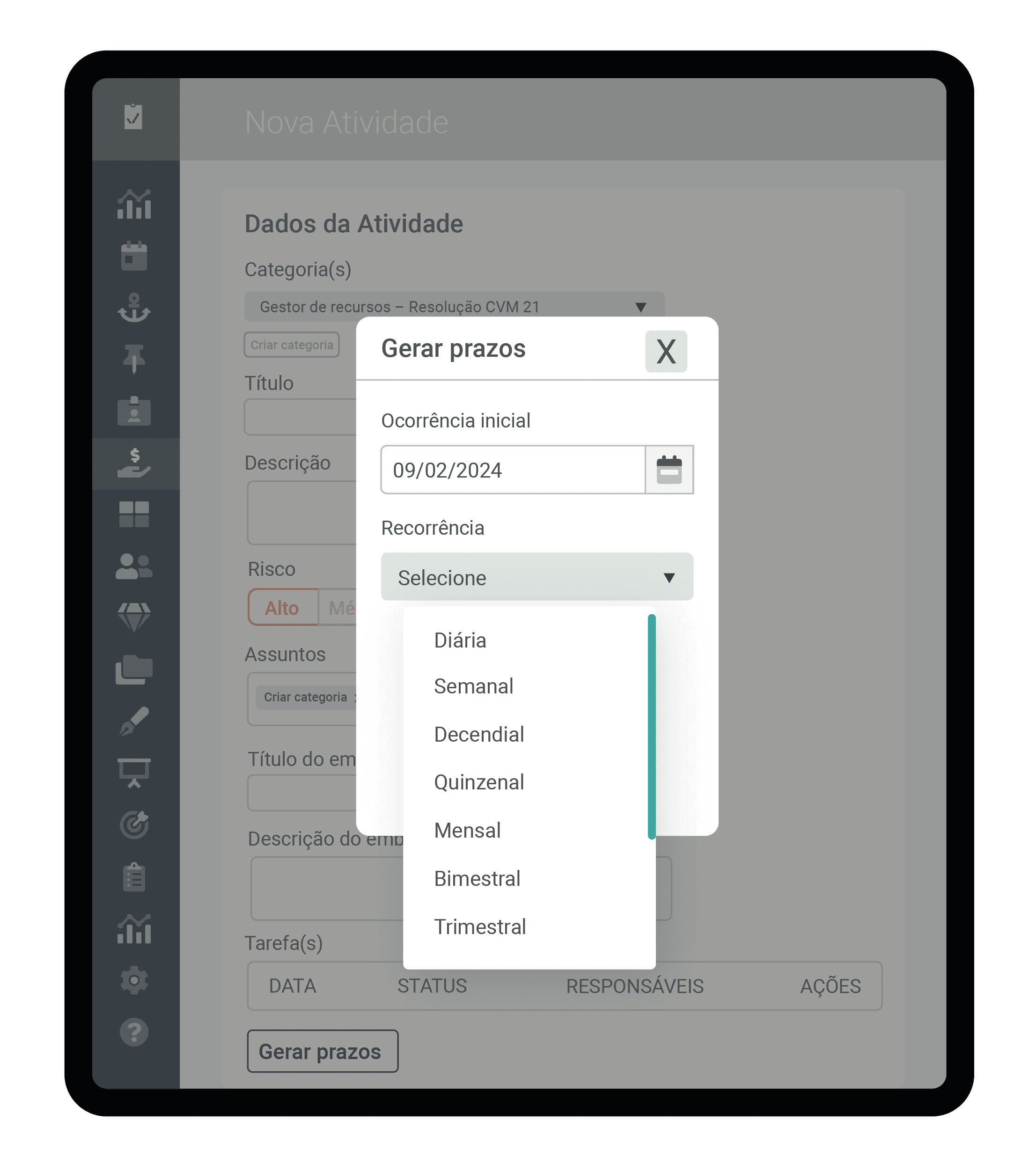Open the calendar date picker icon
The width and height of the screenshot is (1036, 1171).
click(x=669, y=470)
